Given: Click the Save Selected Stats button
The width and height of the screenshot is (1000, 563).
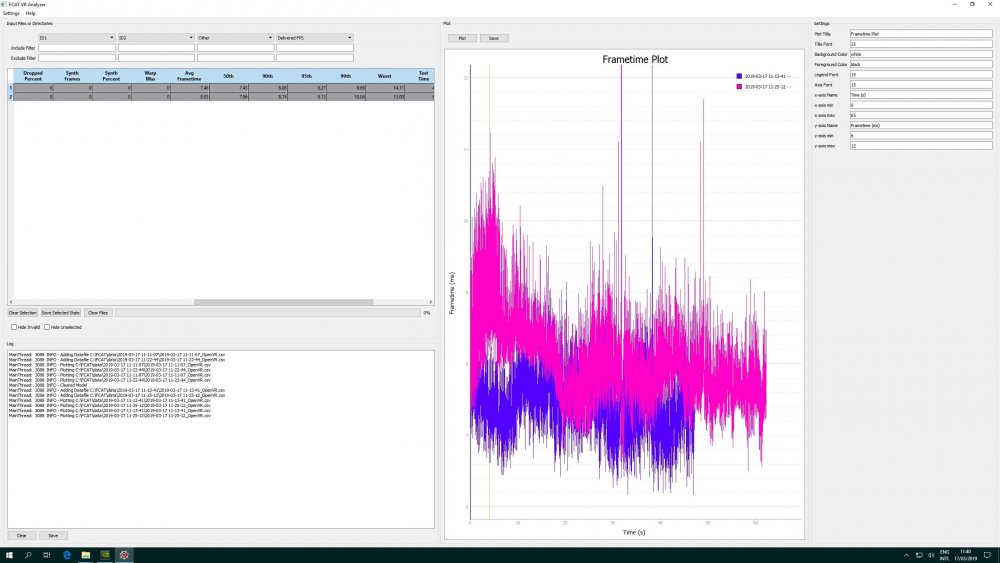Looking at the screenshot, I should pyautogui.click(x=61, y=313).
